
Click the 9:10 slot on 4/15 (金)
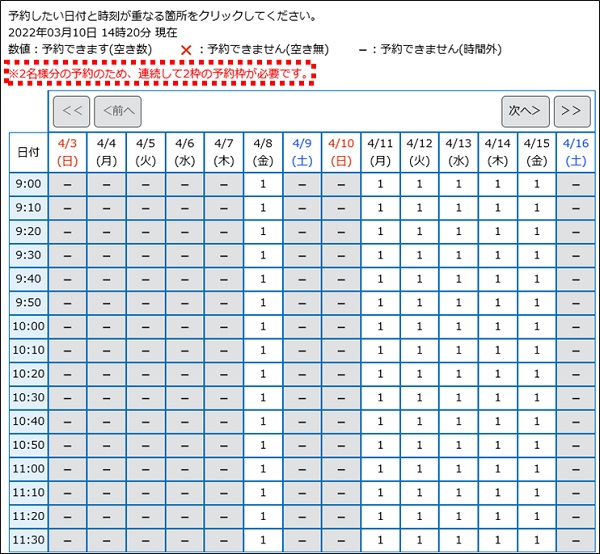pos(536,208)
